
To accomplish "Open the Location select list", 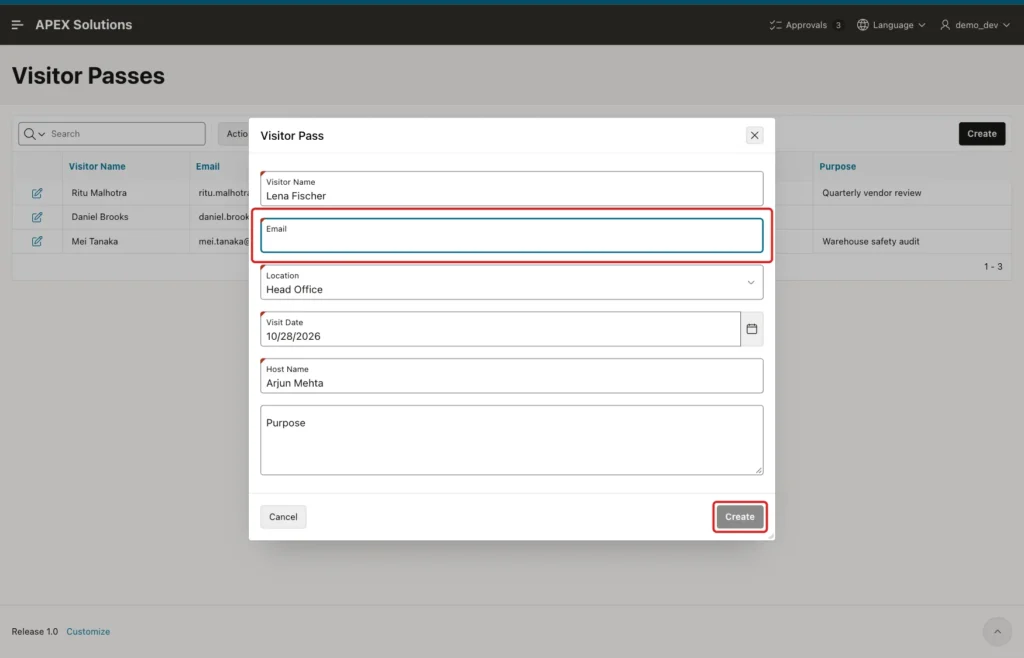I will point(511,283).
